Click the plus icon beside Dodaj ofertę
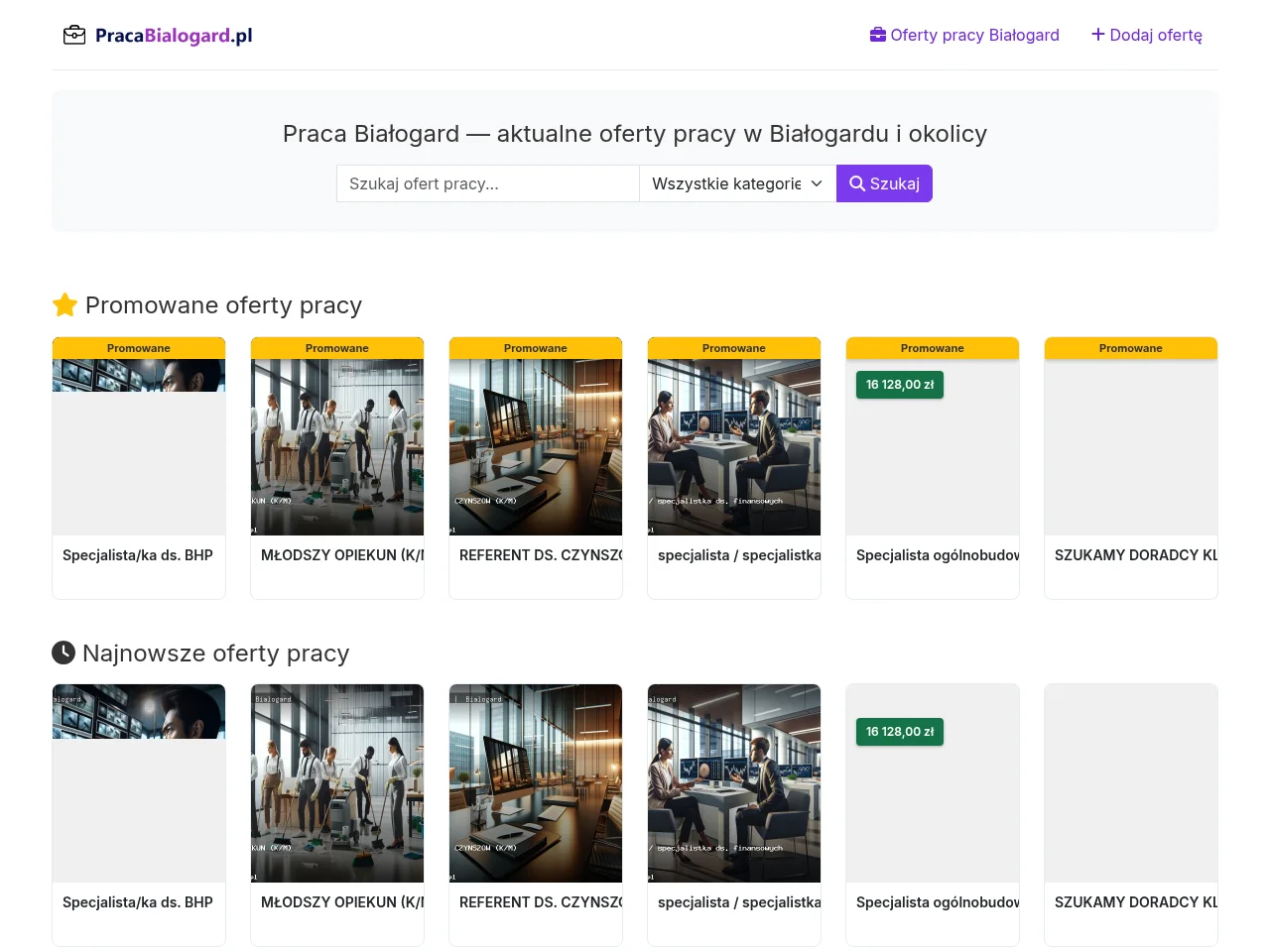The height and width of the screenshot is (952, 1270). [x=1098, y=35]
